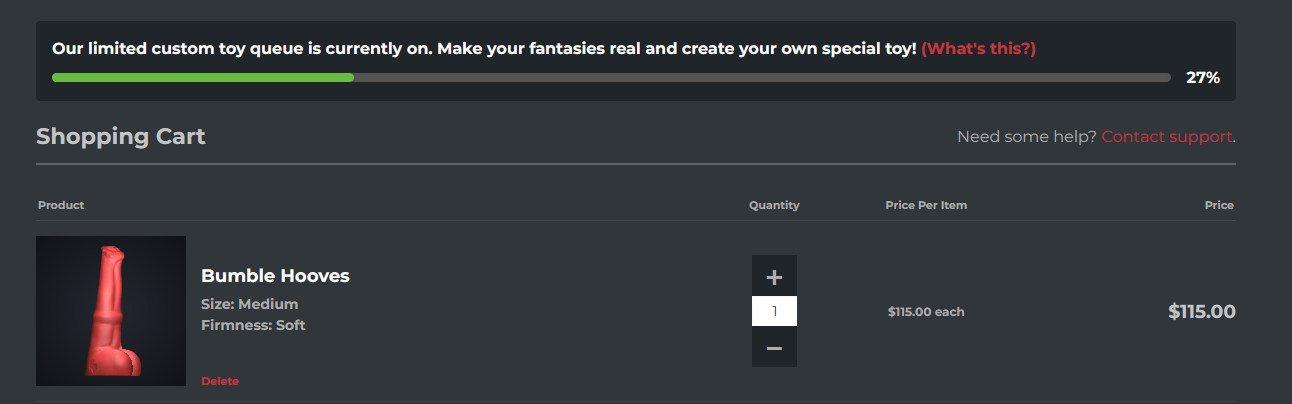Click the custom toy queue banner text

pos(484,48)
